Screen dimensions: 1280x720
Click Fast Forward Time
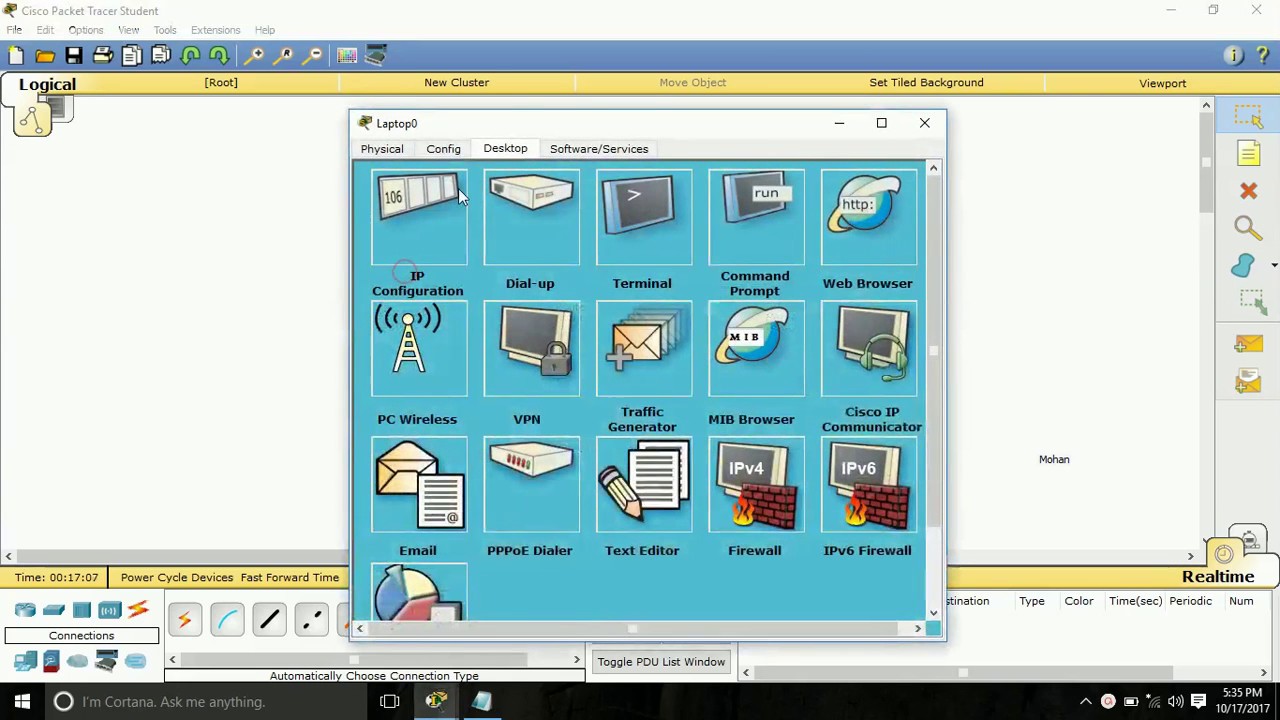[x=290, y=577]
